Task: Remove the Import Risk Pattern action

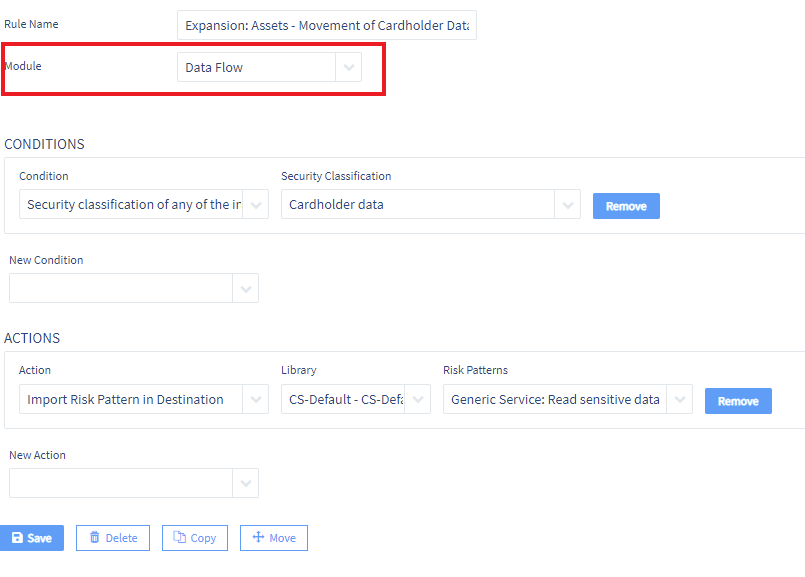Action: [x=738, y=400]
